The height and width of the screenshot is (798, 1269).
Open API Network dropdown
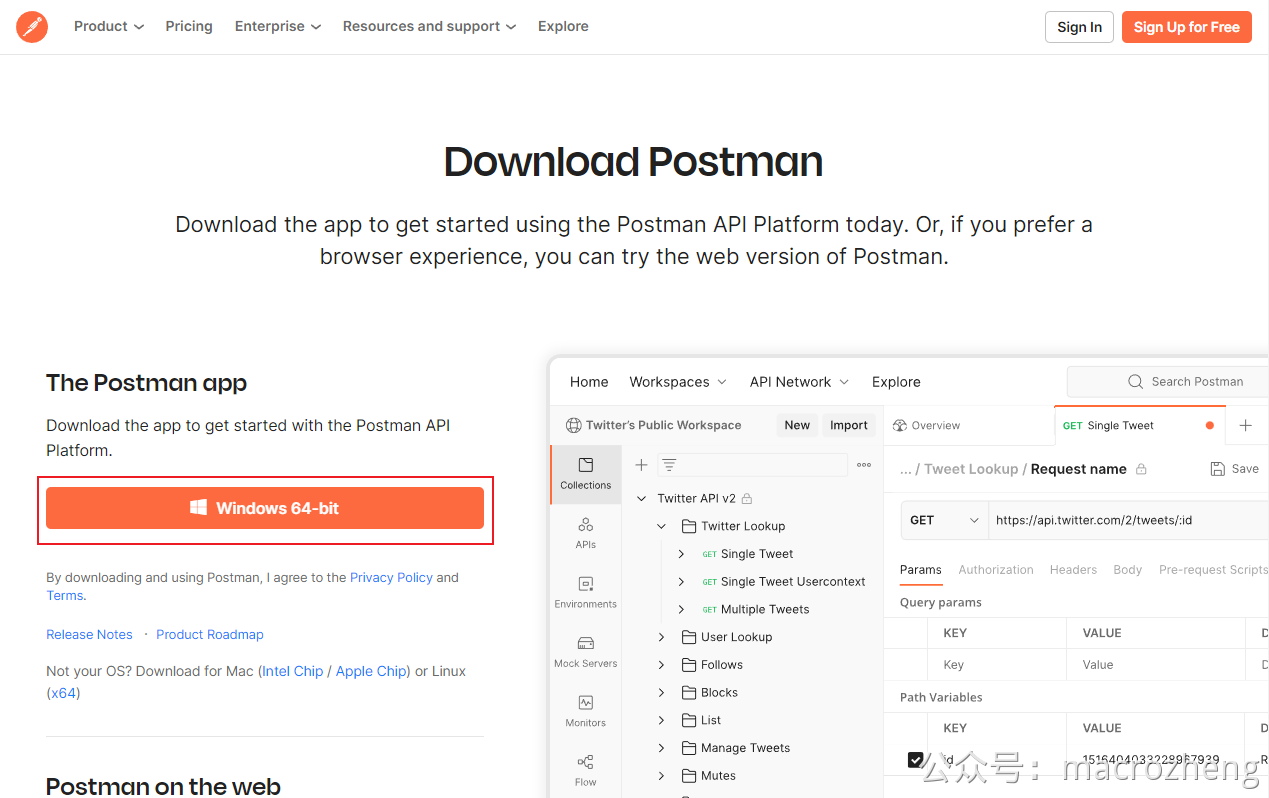click(x=799, y=382)
